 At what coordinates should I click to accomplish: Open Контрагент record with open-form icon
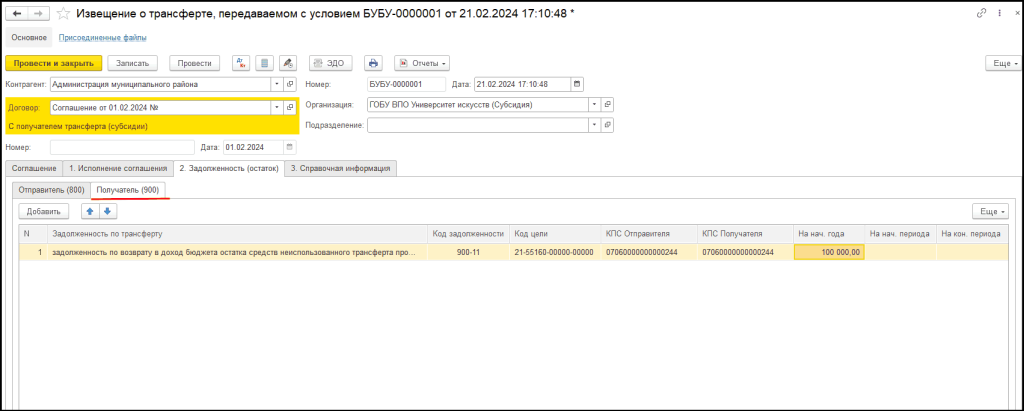290,85
